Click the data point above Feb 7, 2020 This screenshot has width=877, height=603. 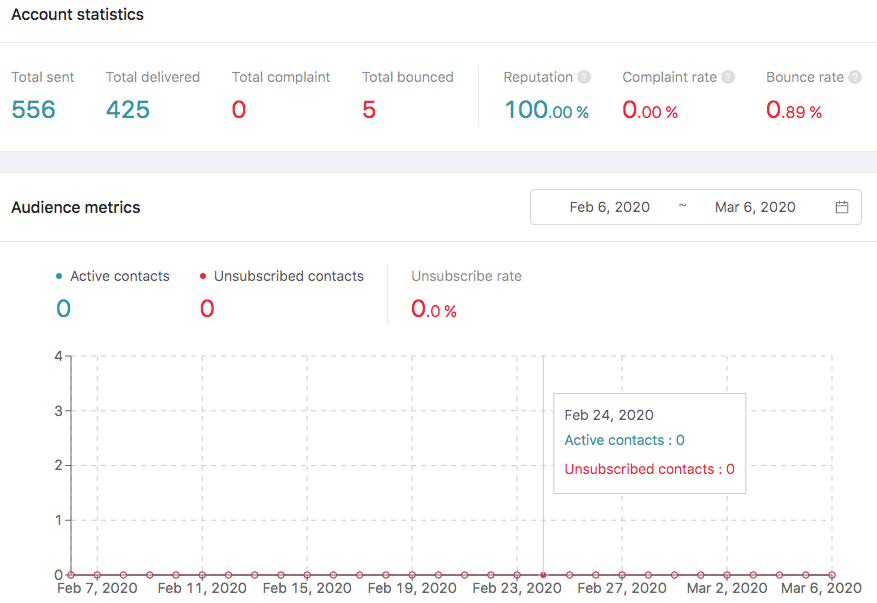click(97, 575)
